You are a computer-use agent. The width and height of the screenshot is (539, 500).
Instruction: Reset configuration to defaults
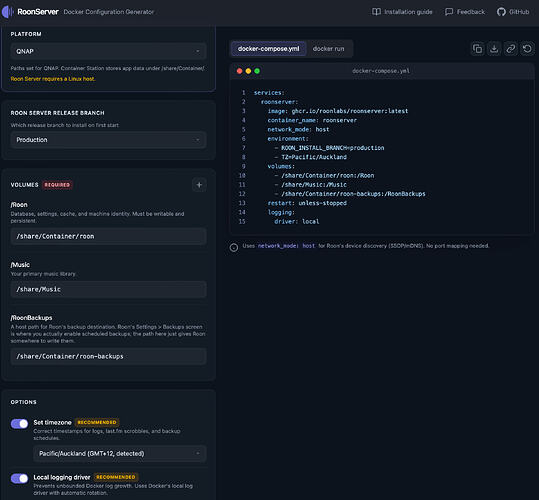[x=527, y=49]
